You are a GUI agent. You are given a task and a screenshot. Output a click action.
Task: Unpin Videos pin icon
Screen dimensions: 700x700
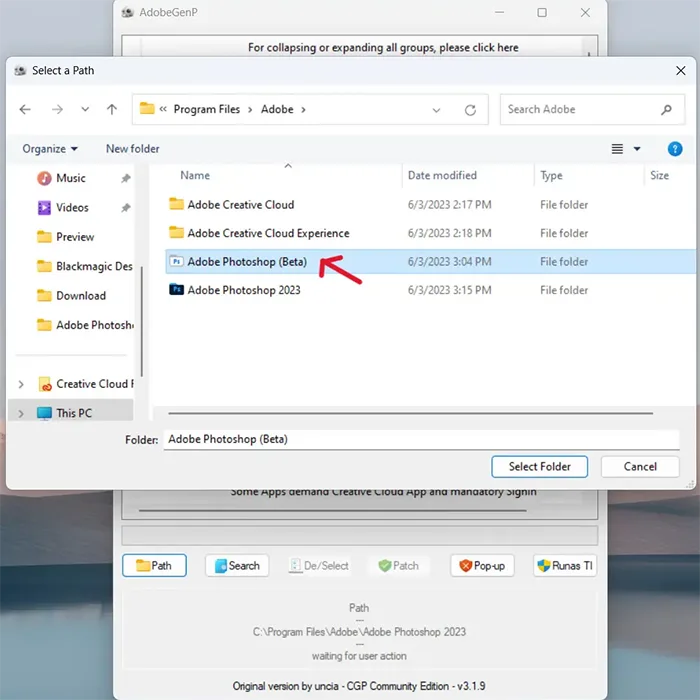[125, 208]
